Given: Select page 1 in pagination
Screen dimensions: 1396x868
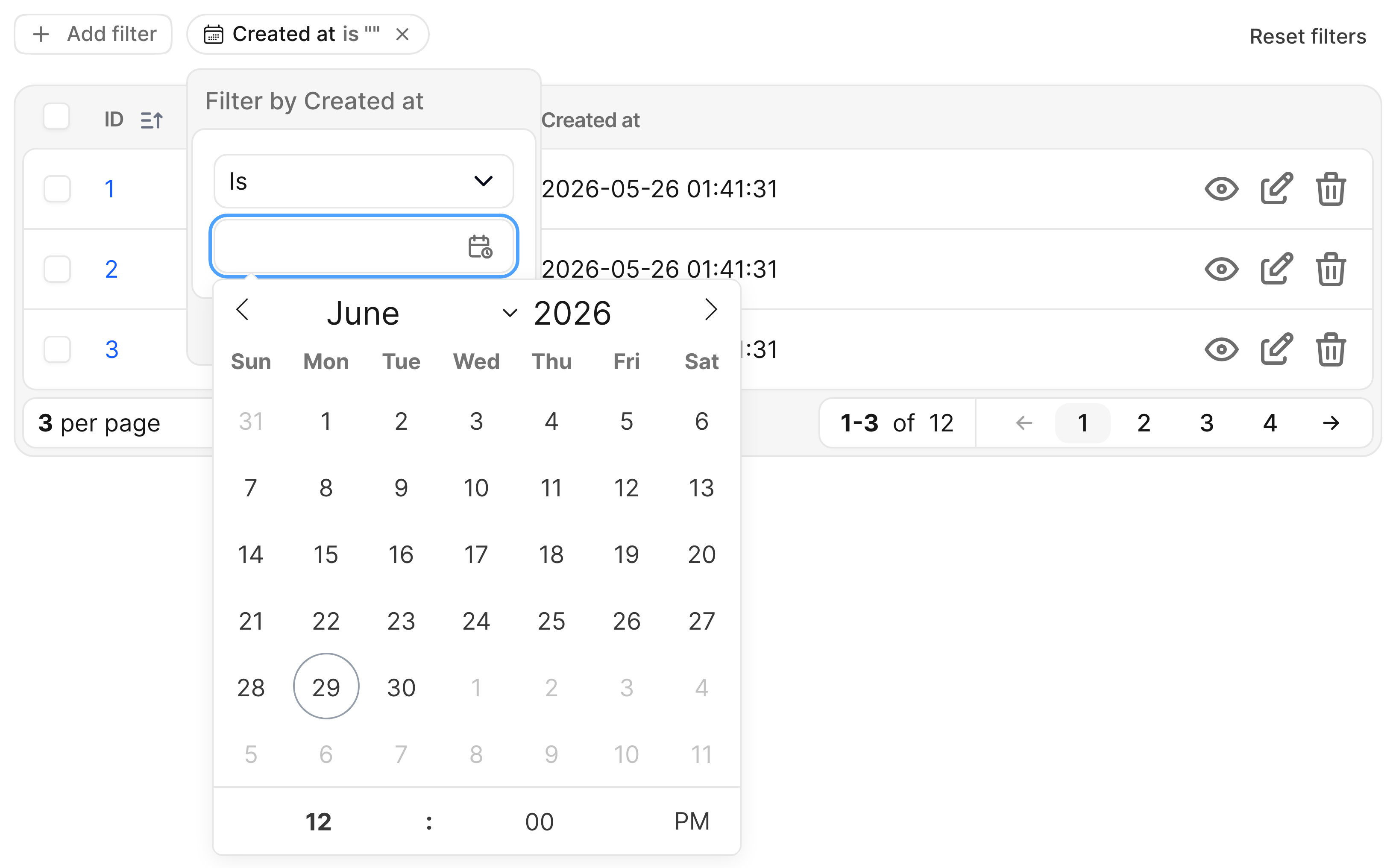Looking at the screenshot, I should pos(1082,423).
